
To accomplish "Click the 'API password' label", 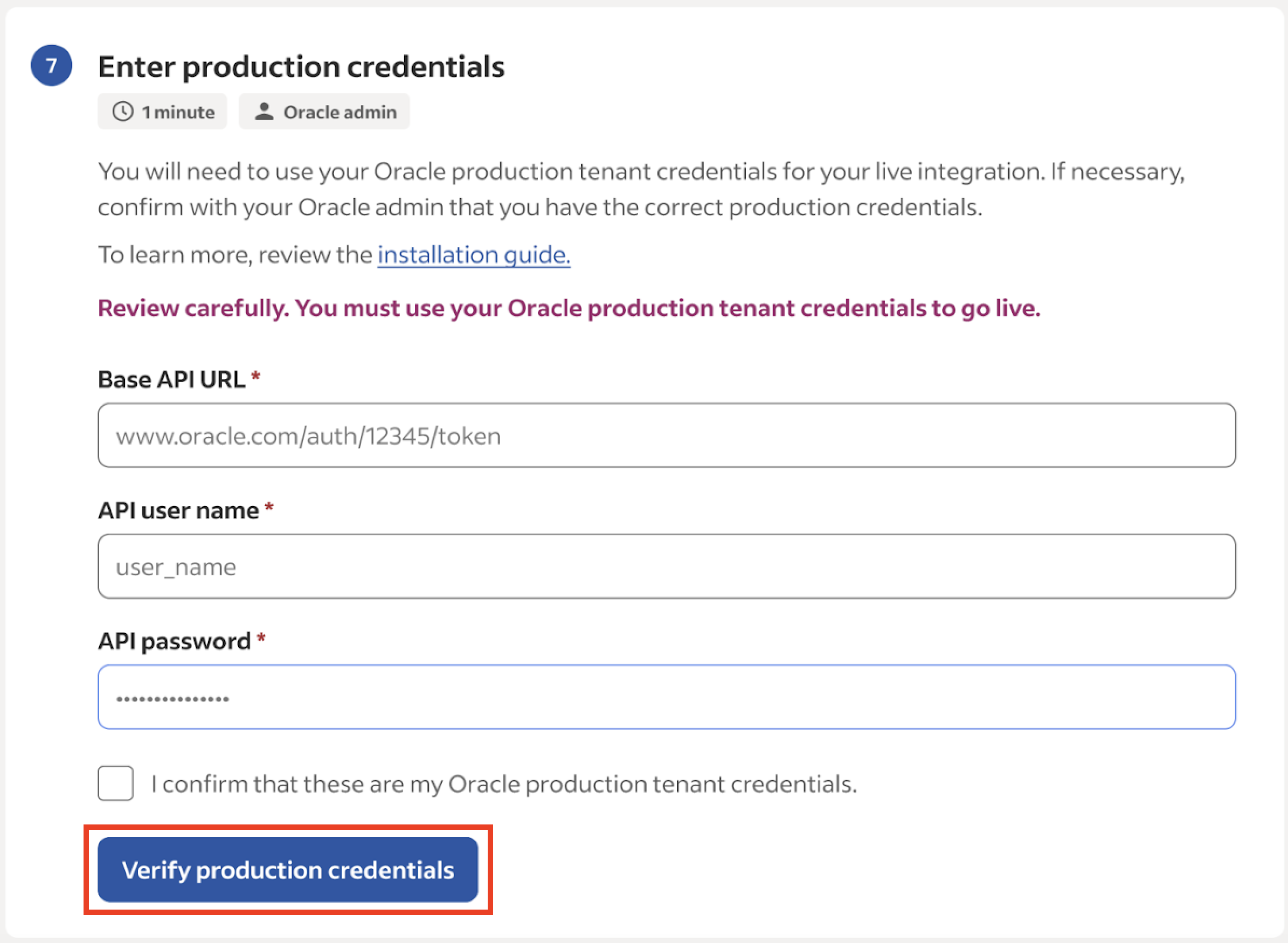I will coord(175,641).
